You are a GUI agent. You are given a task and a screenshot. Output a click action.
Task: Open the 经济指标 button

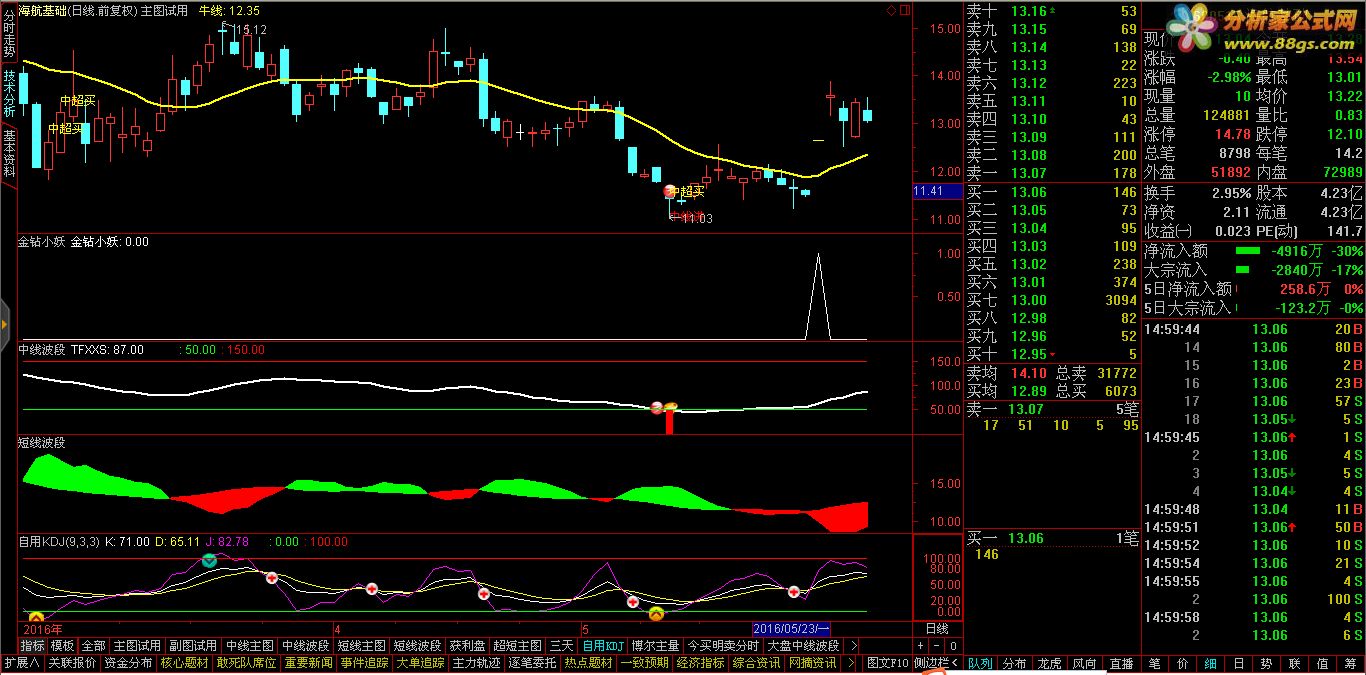coord(700,663)
